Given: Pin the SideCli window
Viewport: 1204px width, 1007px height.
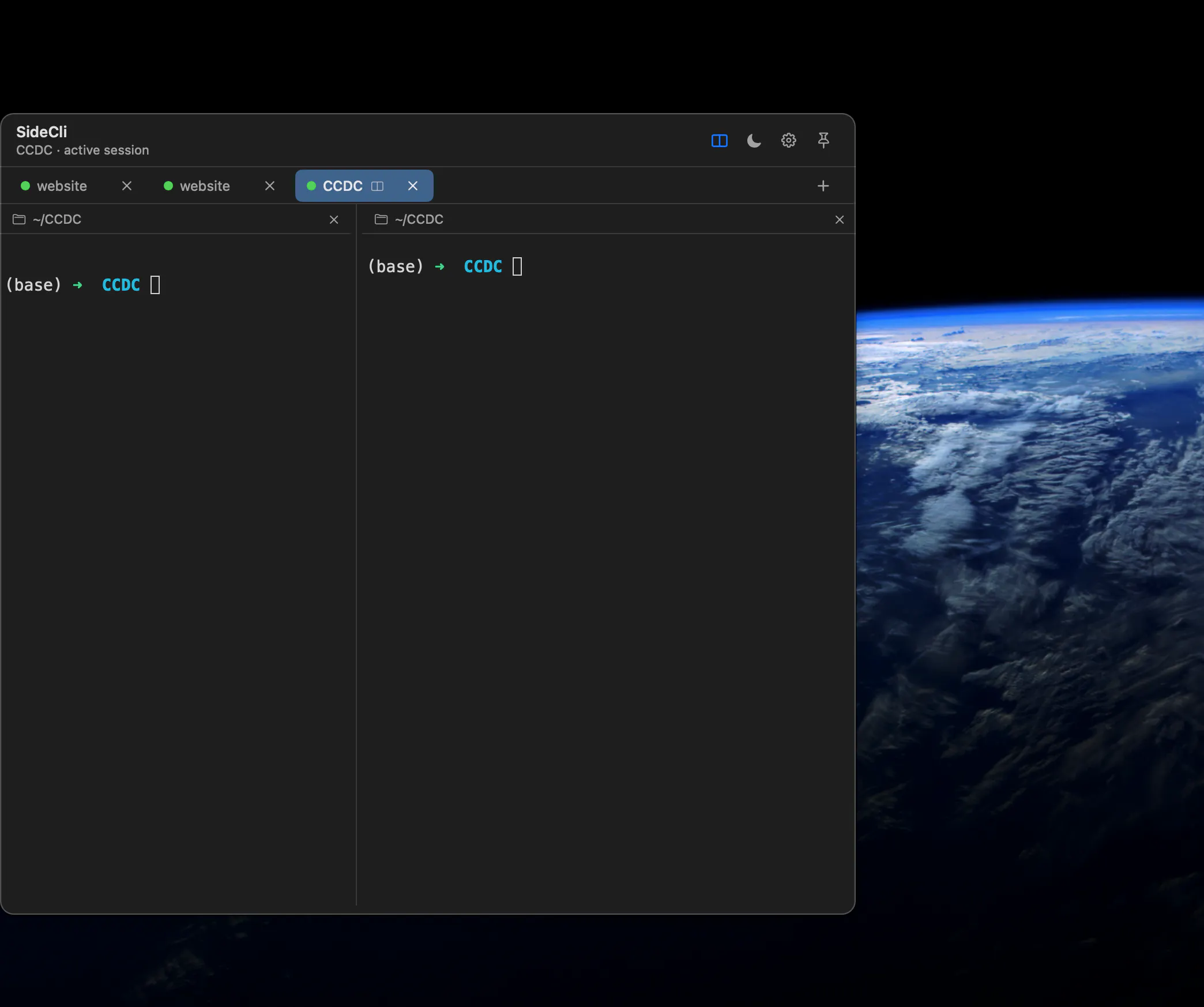Looking at the screenshot, I should click(x=823, y=141).
